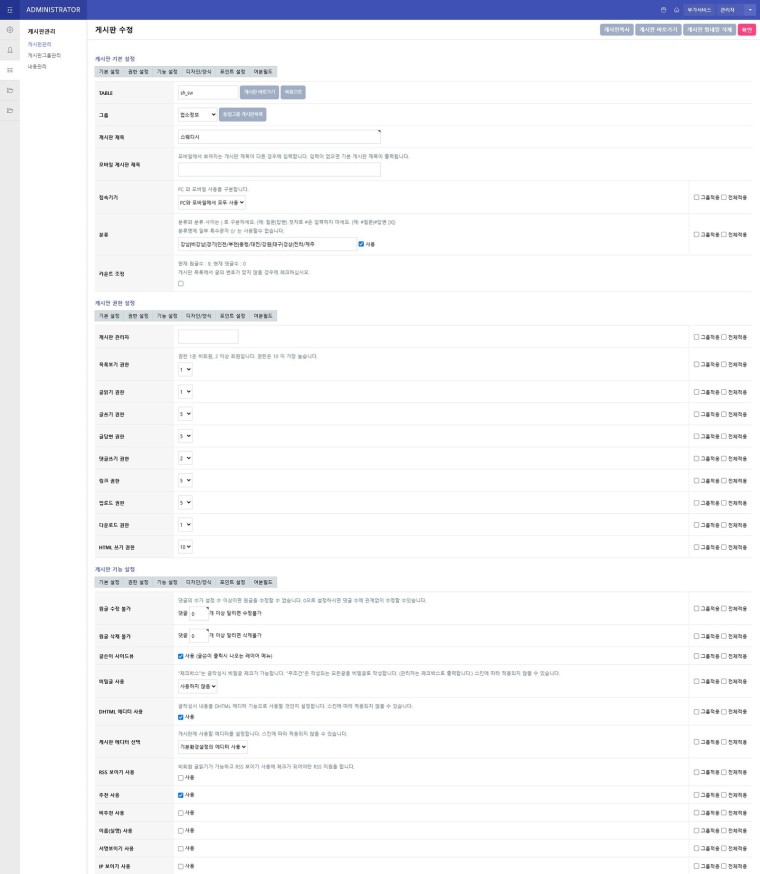Toggle the DHTML 에디터 사용 checkbox

(181, 717)
